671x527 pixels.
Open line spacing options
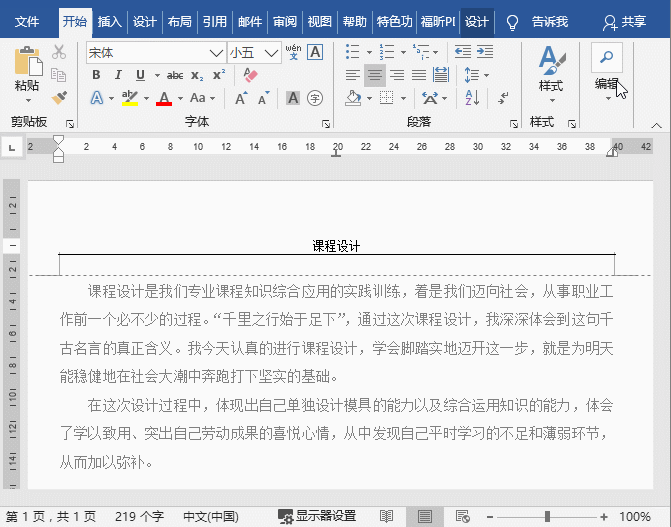pos(476,75)
